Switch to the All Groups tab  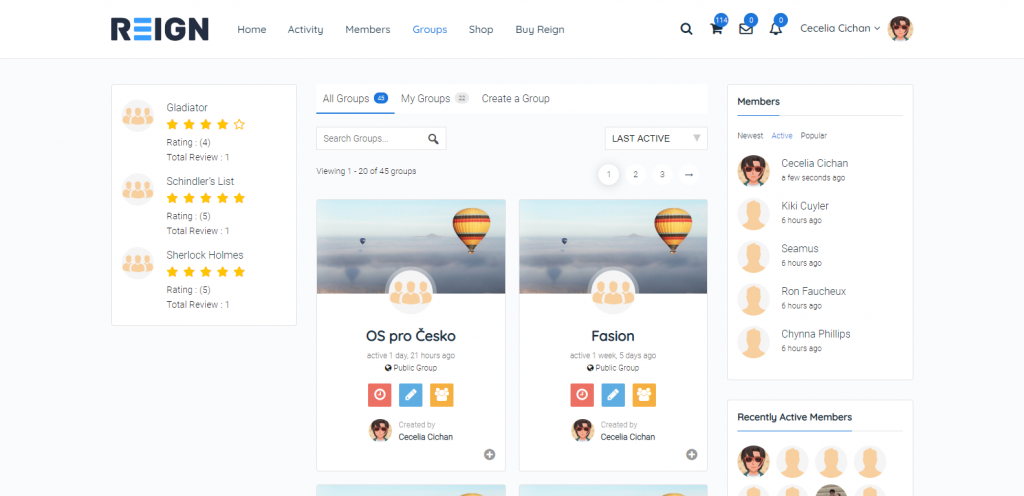355,99
